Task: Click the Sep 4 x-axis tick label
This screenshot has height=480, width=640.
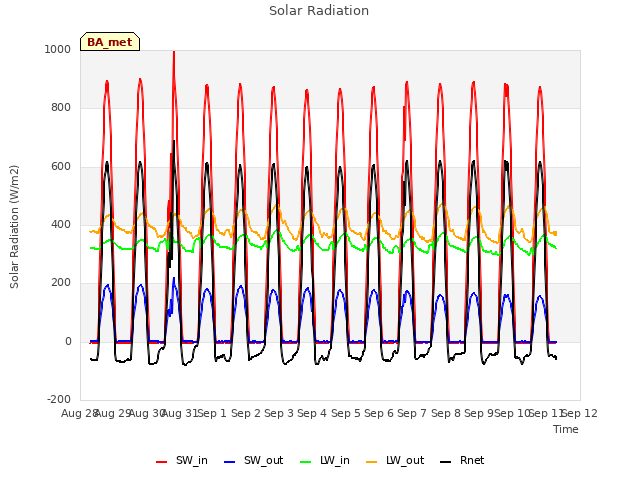Action: (312, 413)
